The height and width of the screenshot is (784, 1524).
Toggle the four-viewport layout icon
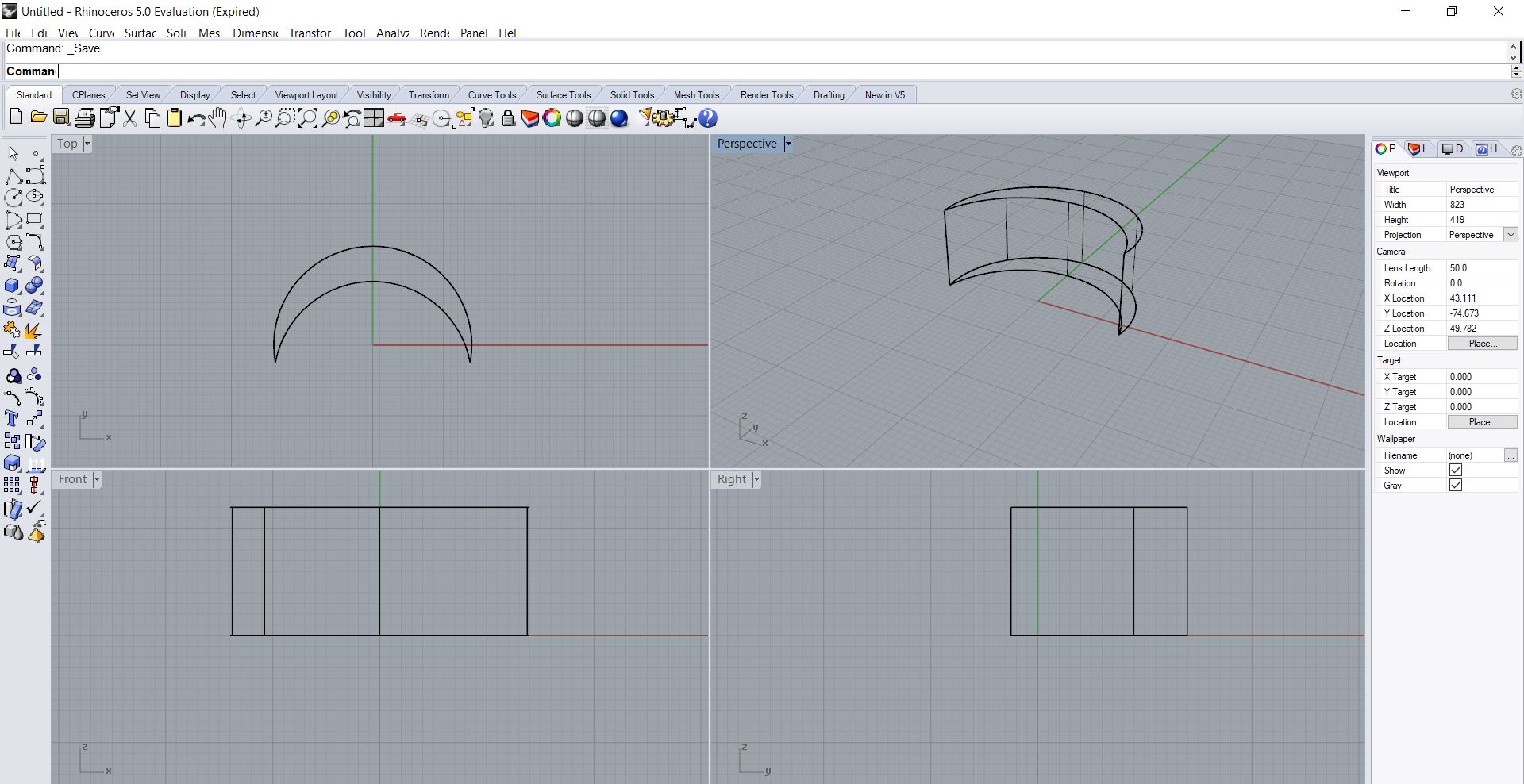click(374, 117)
